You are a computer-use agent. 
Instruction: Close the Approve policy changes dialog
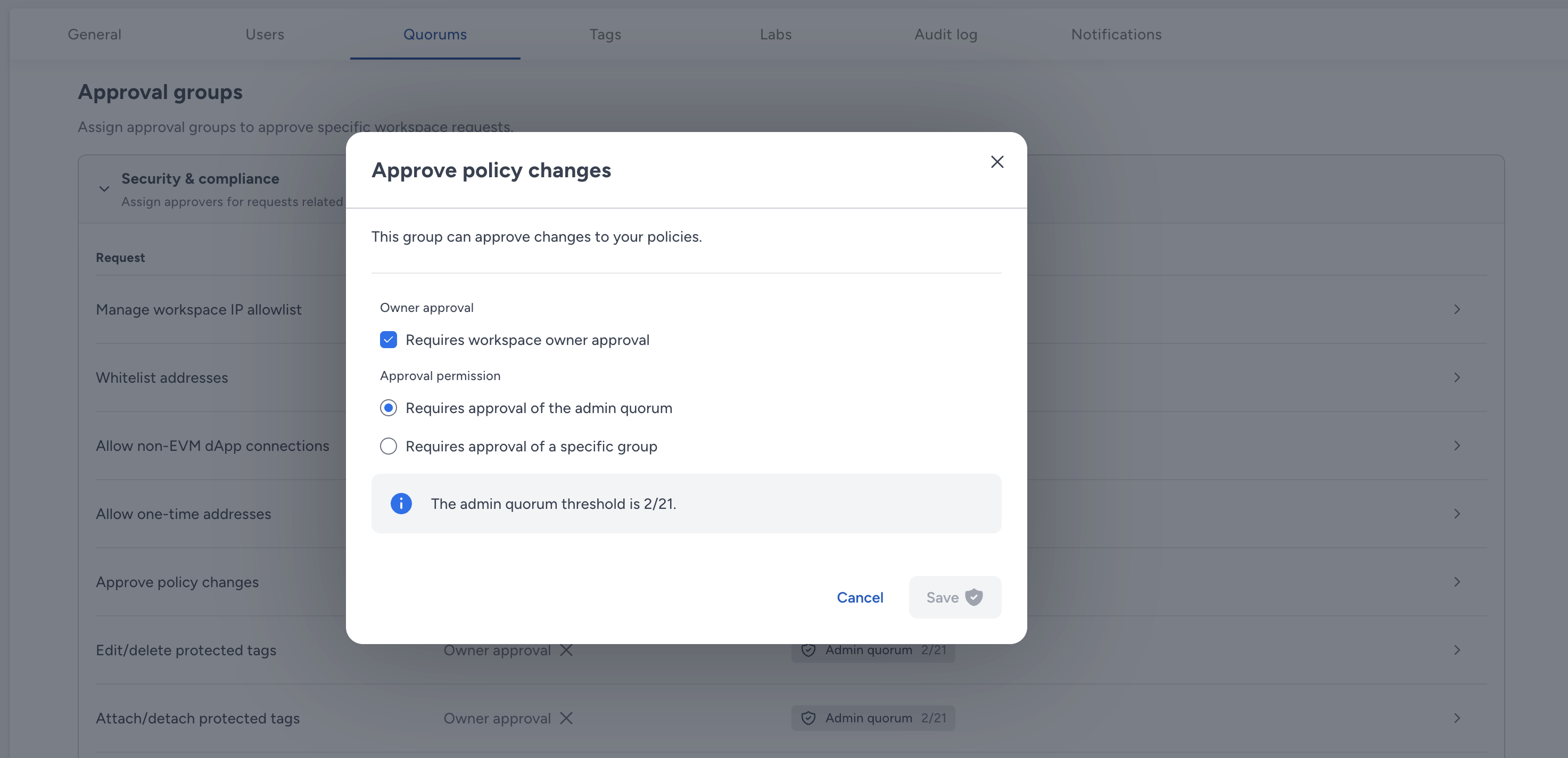click(997, 162)
